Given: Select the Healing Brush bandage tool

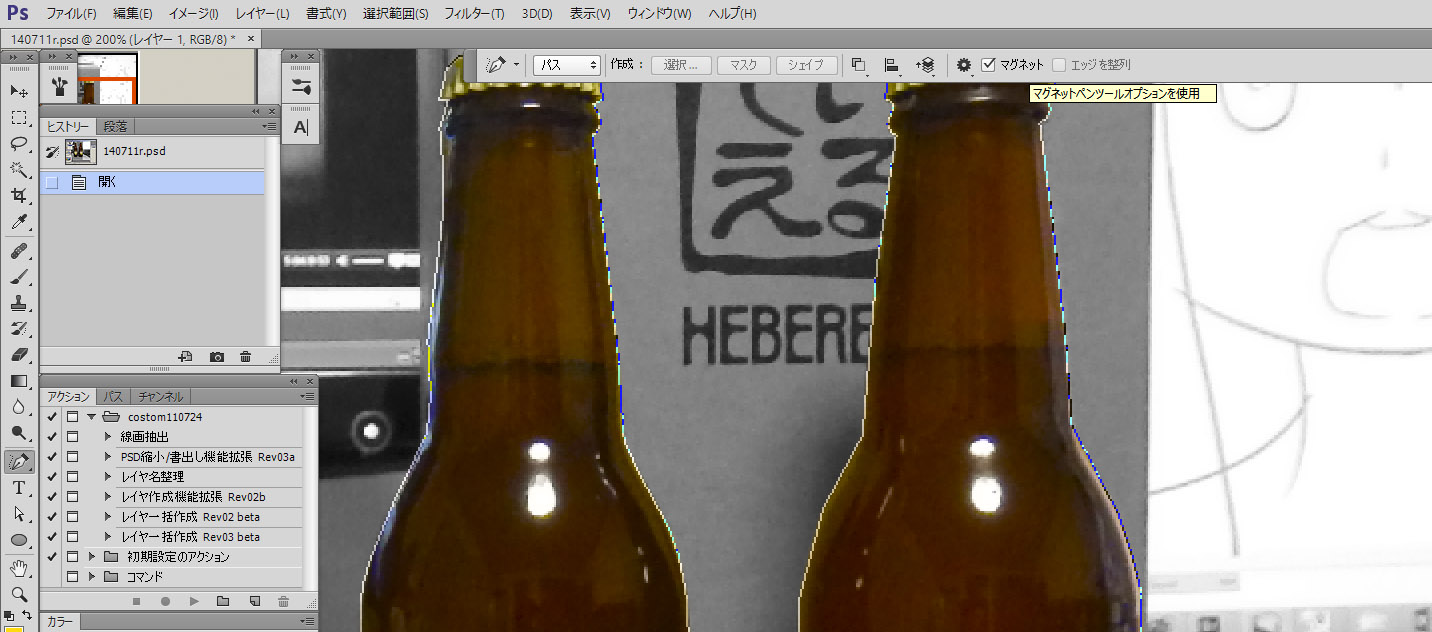Looking at the screenshot, I should coord(19,251).
